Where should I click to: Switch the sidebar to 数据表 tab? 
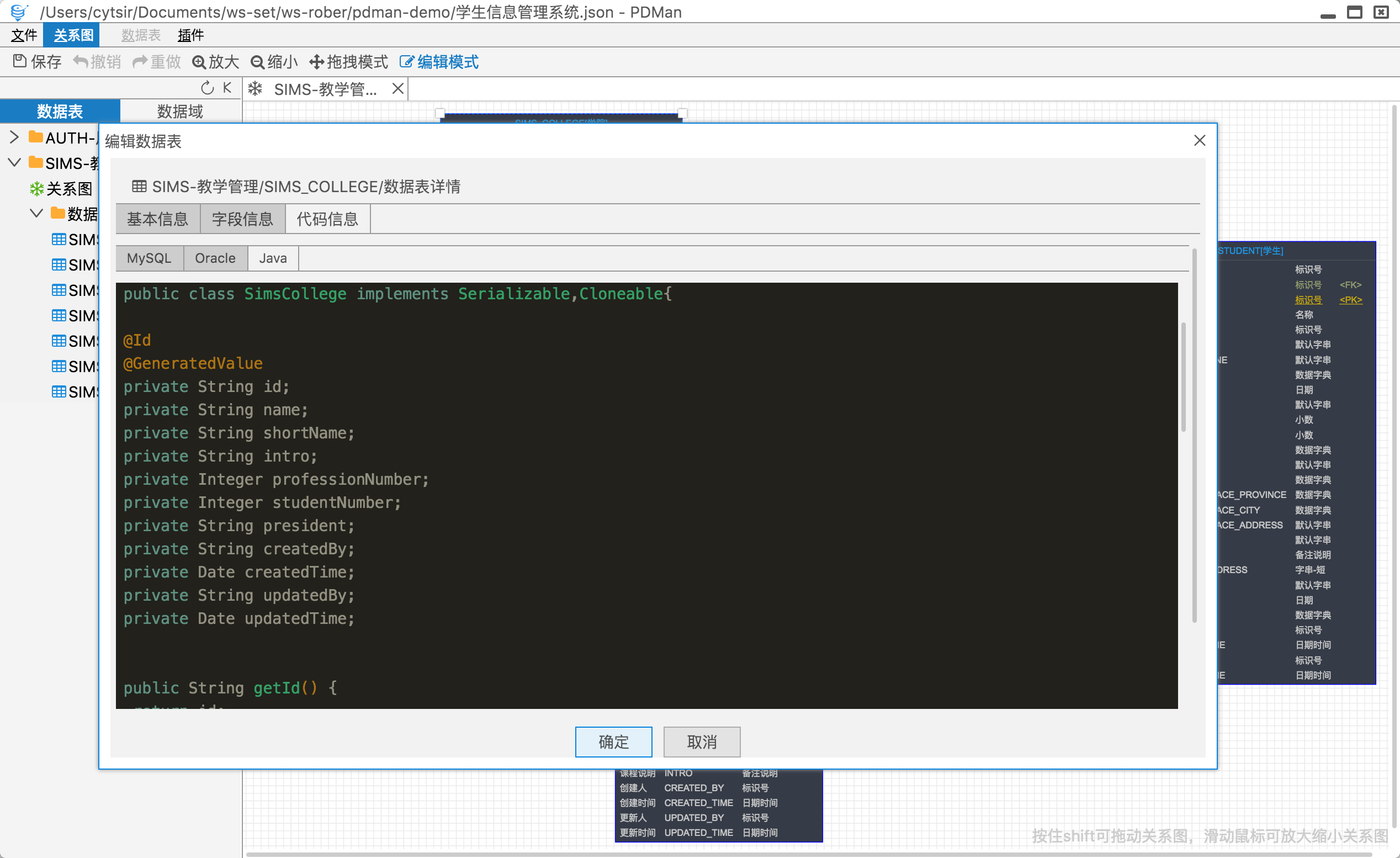[x=60, y=112]
